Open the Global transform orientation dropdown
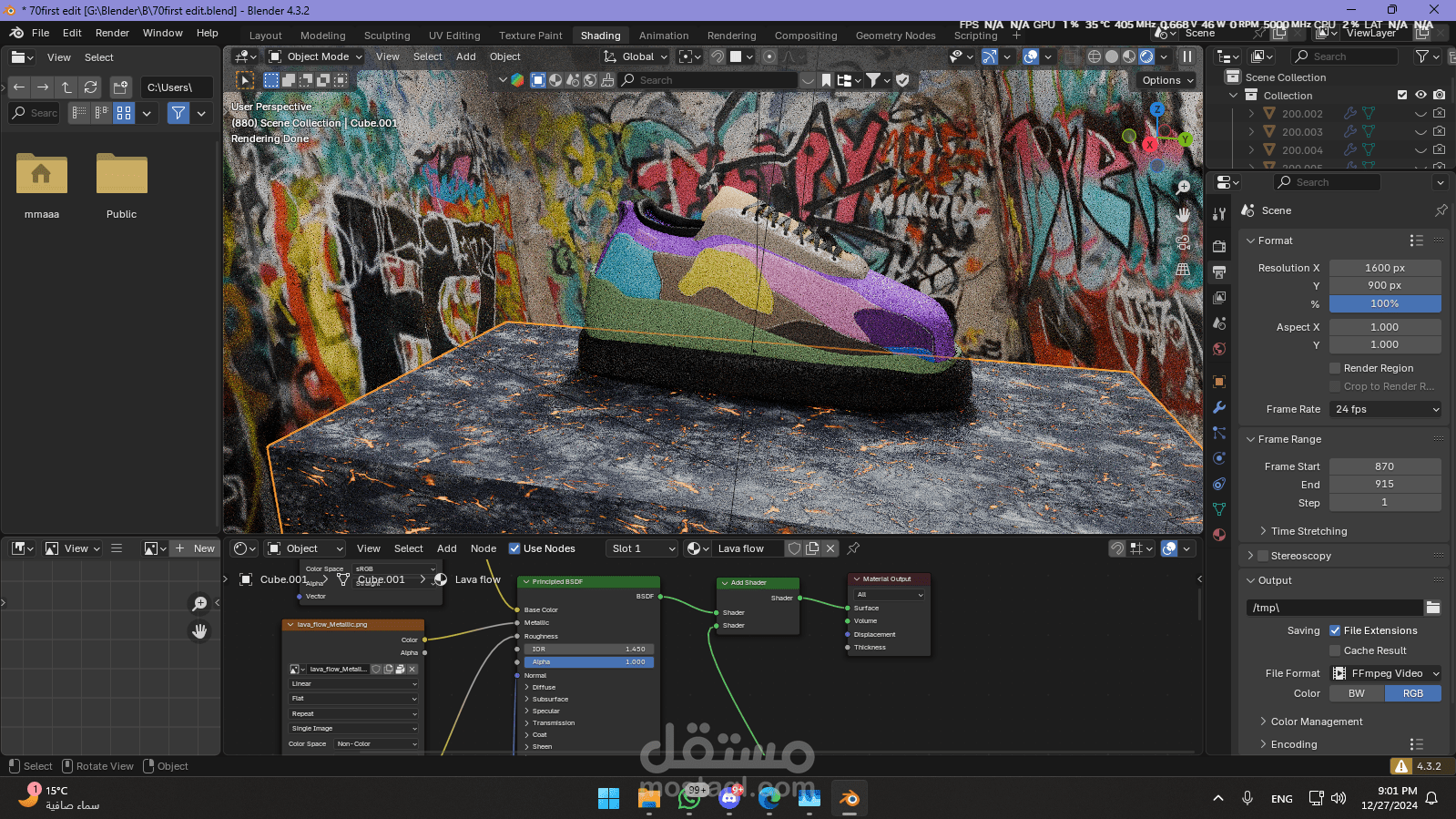This screenshot has height=819, width=1456. pos(636,56)
